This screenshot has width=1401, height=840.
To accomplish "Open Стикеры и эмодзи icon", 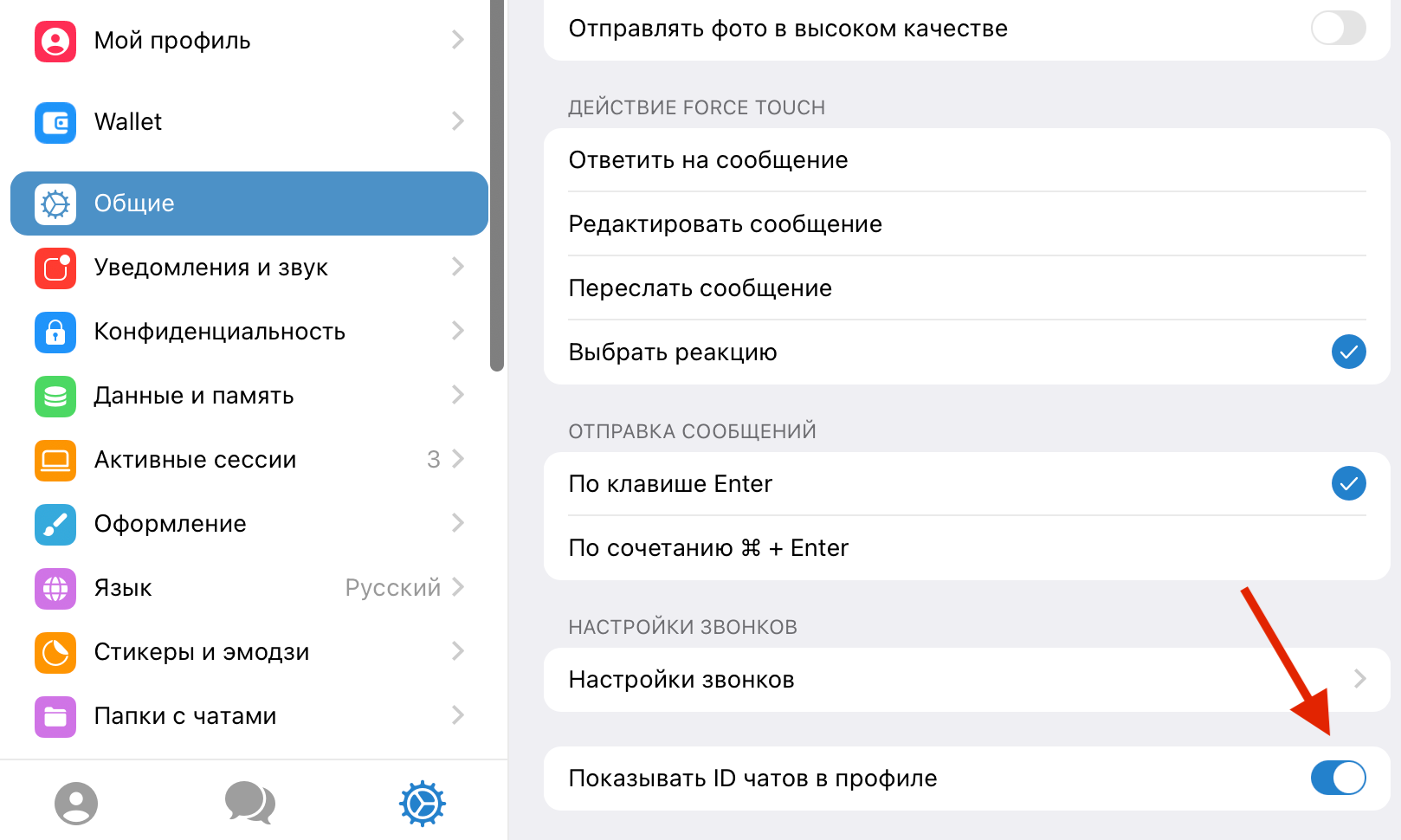I will (55, 652).
